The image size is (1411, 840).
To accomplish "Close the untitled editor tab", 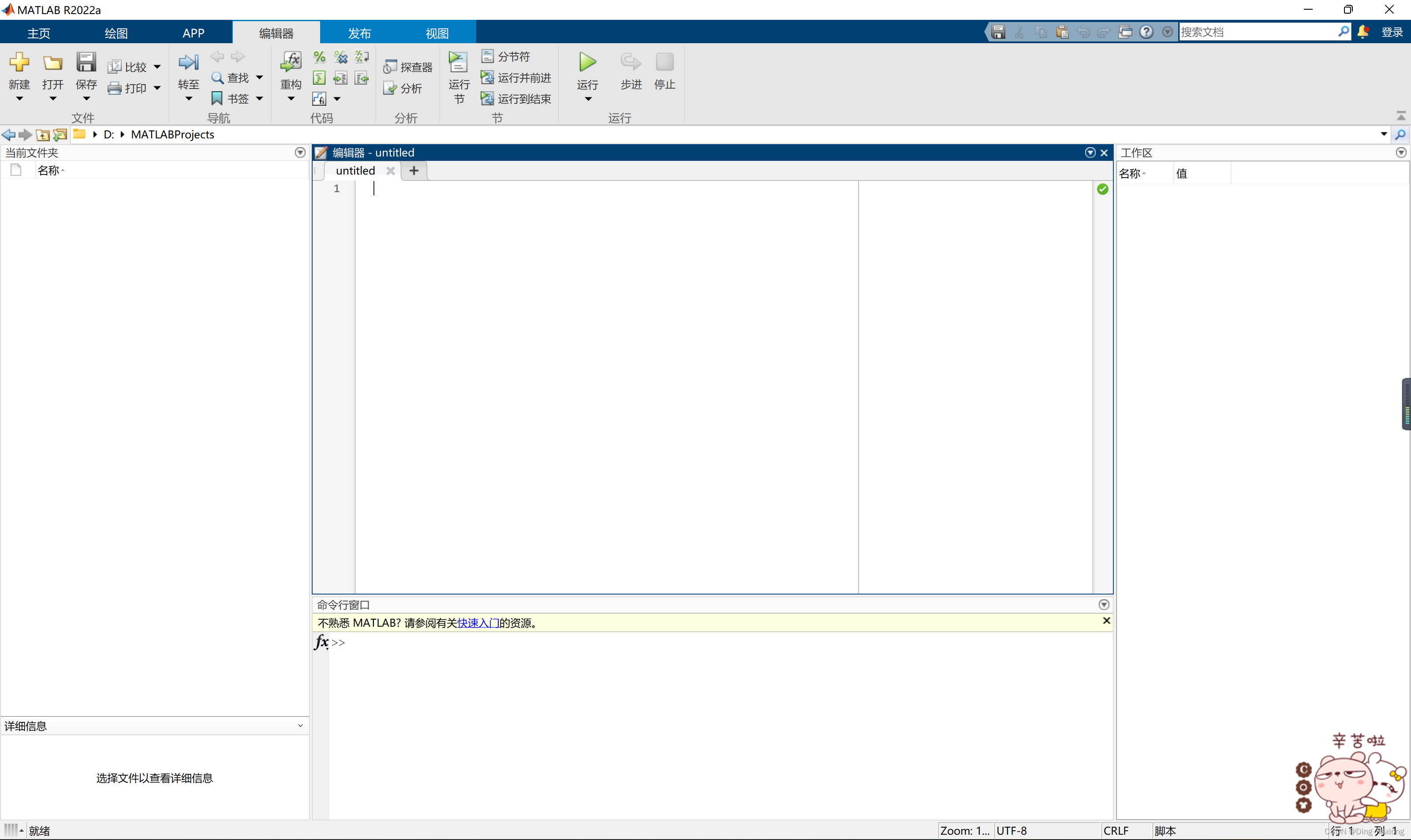I will point(390,171).
